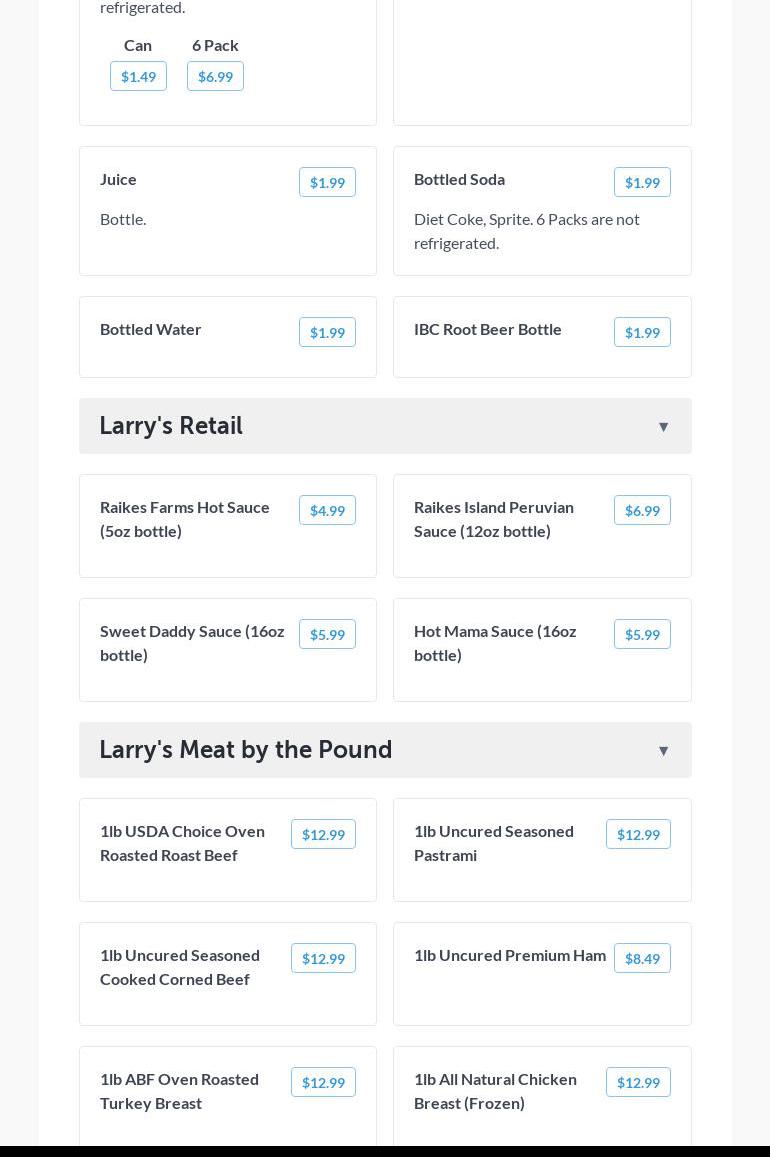Image resolution: width=770 pixels, height=1157 pixels.
Task: Select the $6.99 6 Pack price
Action: 215,77
